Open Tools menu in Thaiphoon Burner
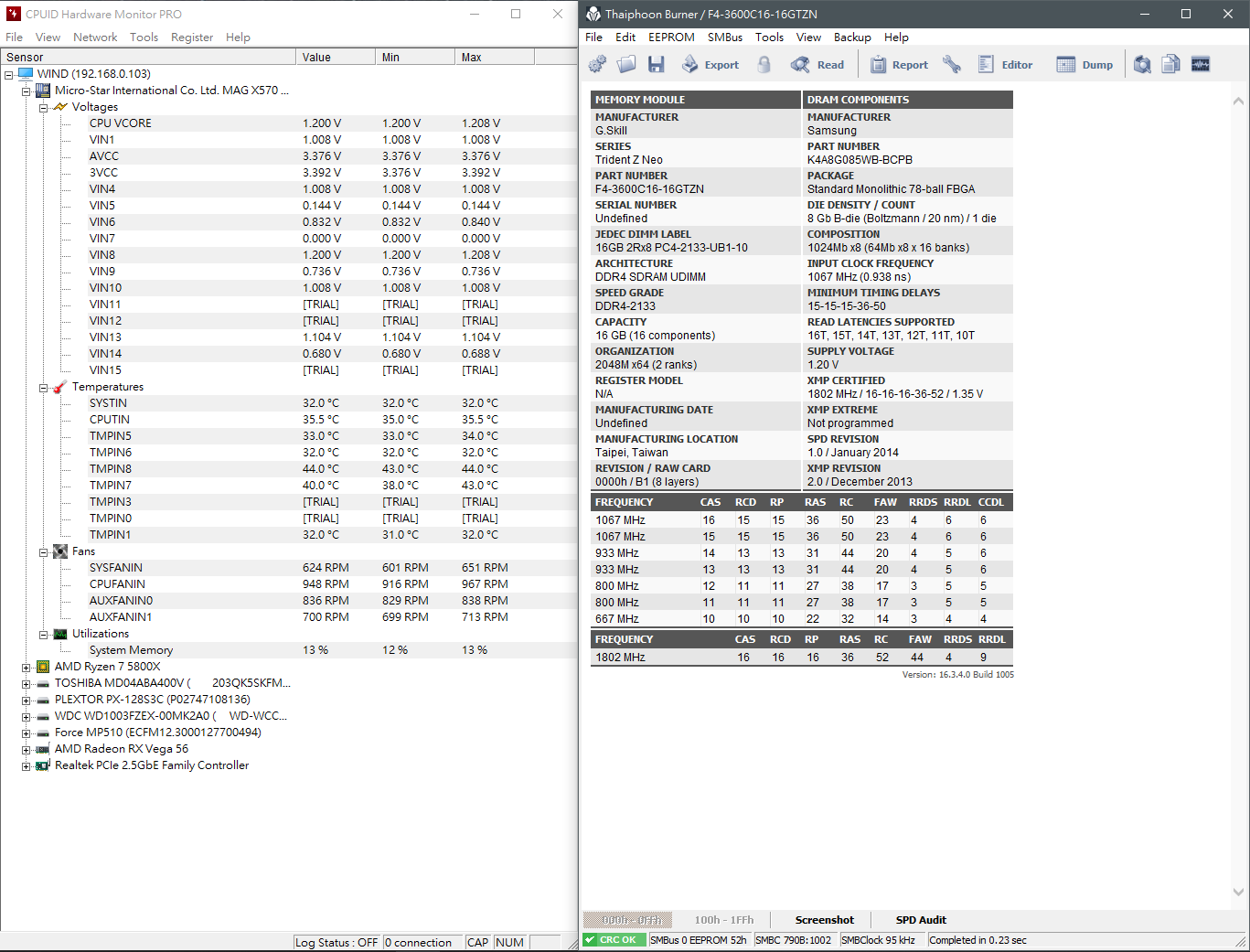The image size is (1250, 952). [769, 37]
